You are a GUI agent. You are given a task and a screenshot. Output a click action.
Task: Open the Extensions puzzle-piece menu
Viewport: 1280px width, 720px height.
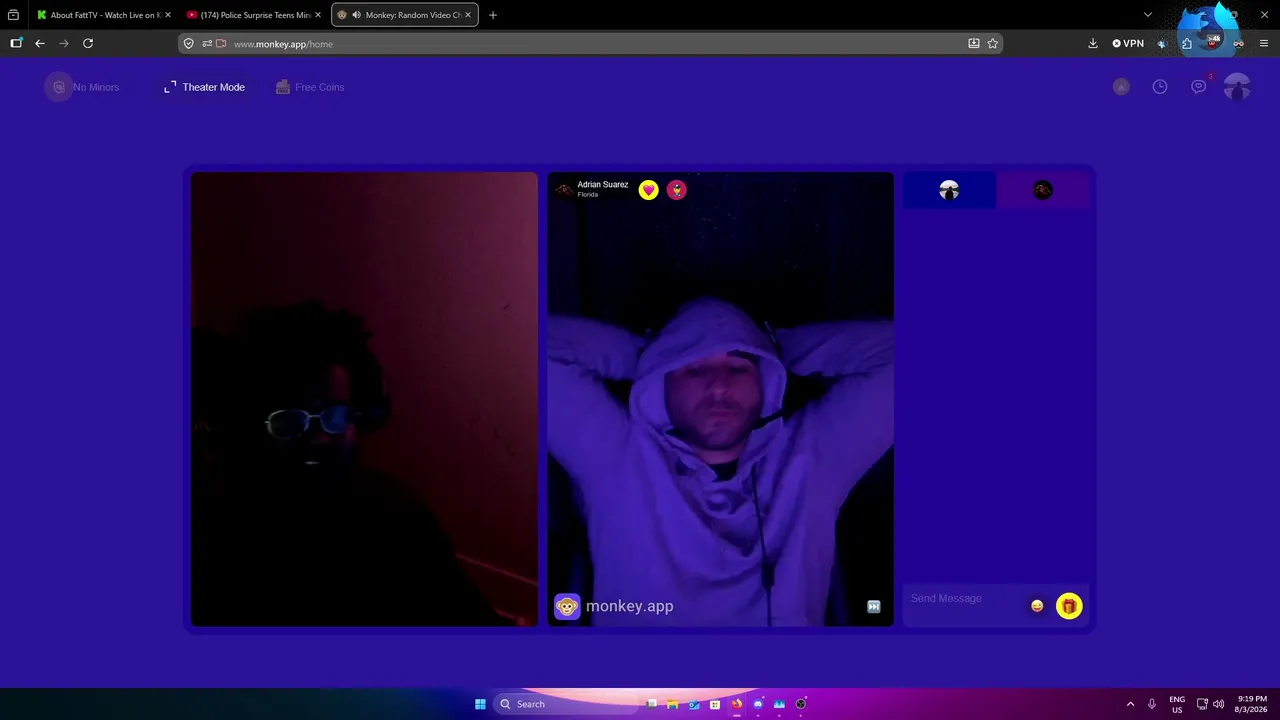[1187, 43]
